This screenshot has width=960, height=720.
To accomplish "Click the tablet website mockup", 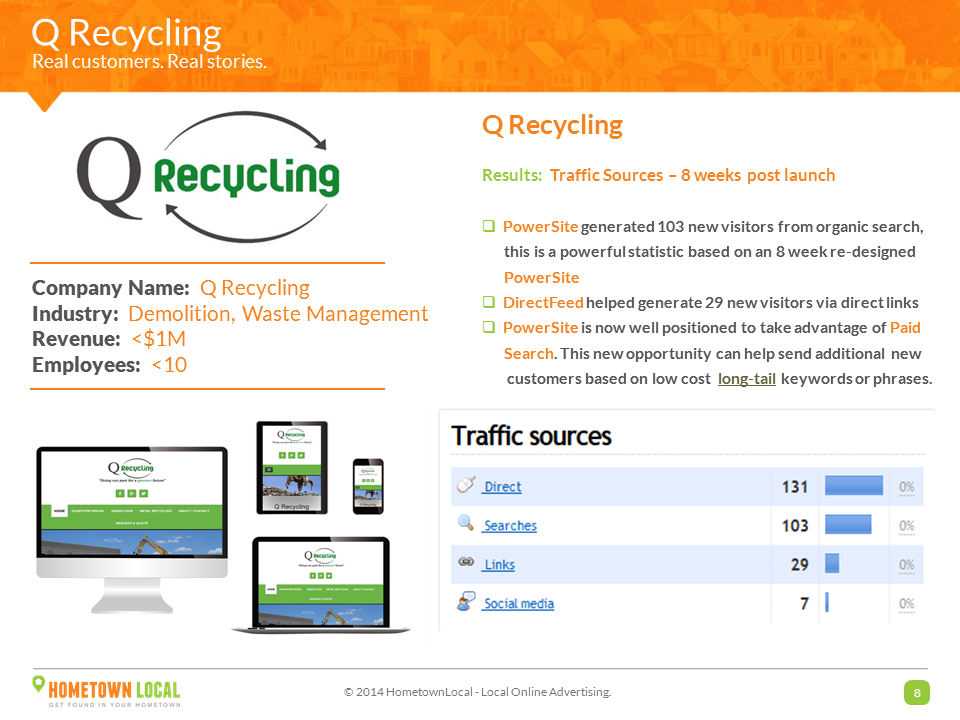I will (292, 467).
